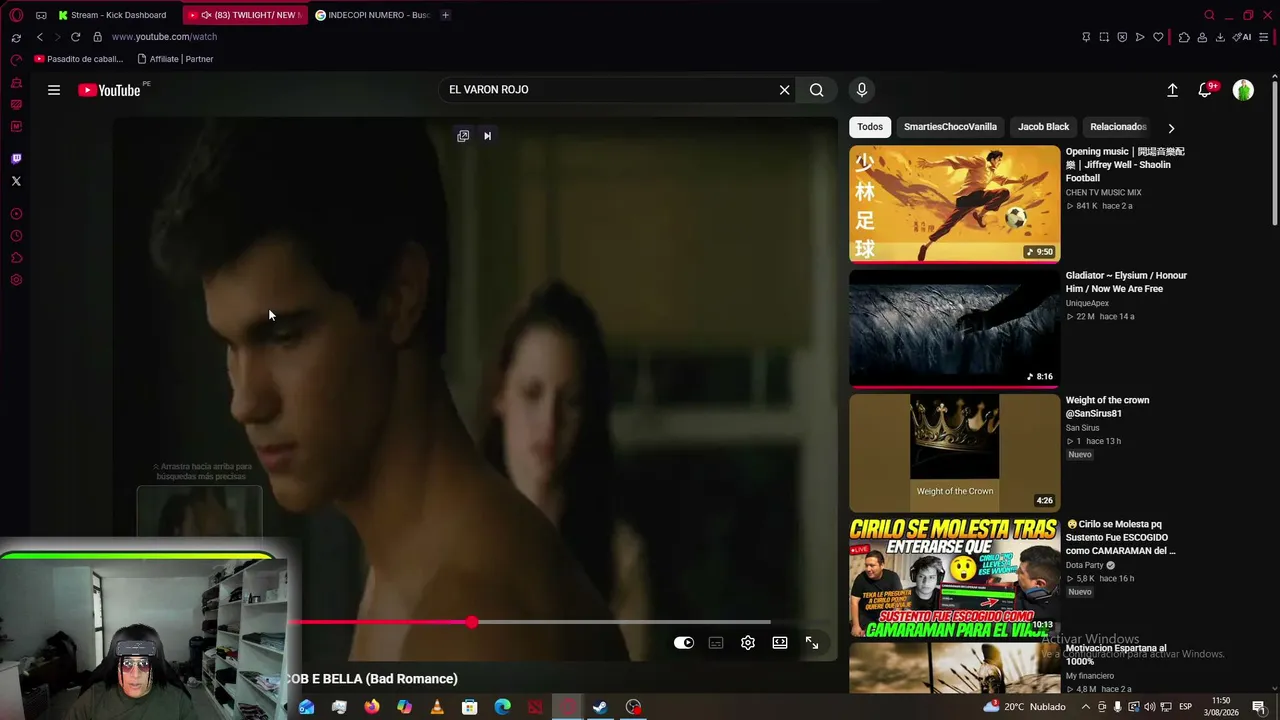Select the Relacionados filter chip
Screen dimensions: 1280x720
[1118, 127]
